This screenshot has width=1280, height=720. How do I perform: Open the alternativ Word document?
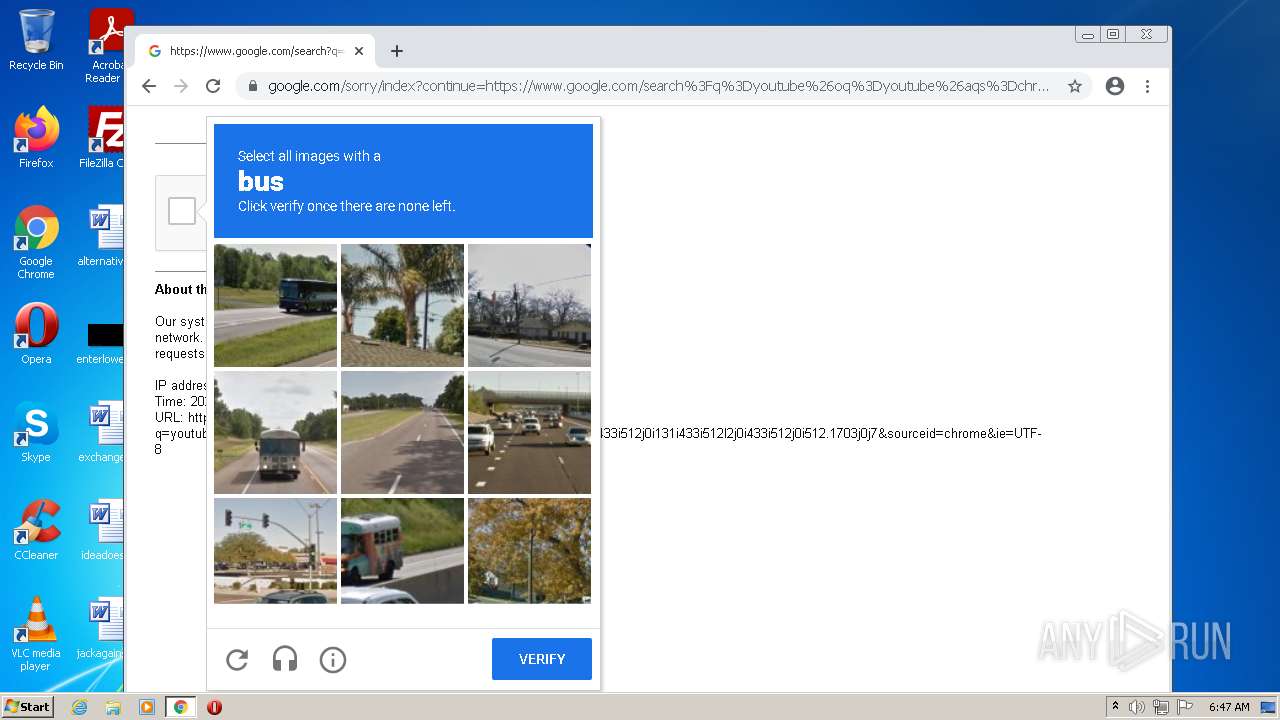click(x=103, y=236)
